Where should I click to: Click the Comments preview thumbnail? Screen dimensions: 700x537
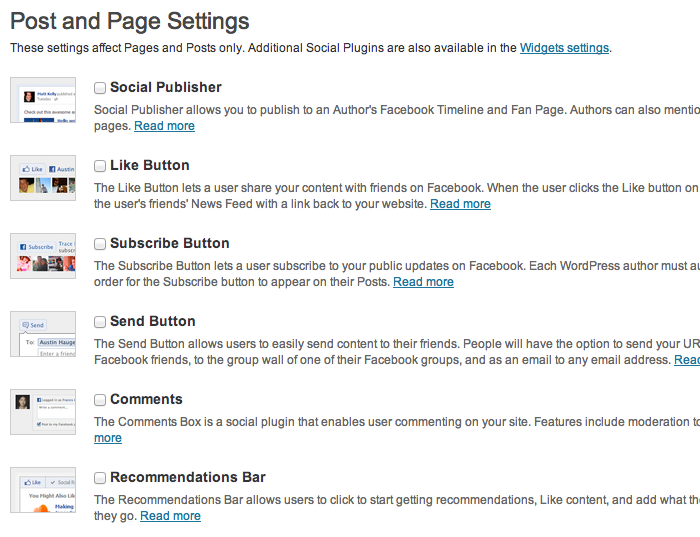[x=43, y=412]
